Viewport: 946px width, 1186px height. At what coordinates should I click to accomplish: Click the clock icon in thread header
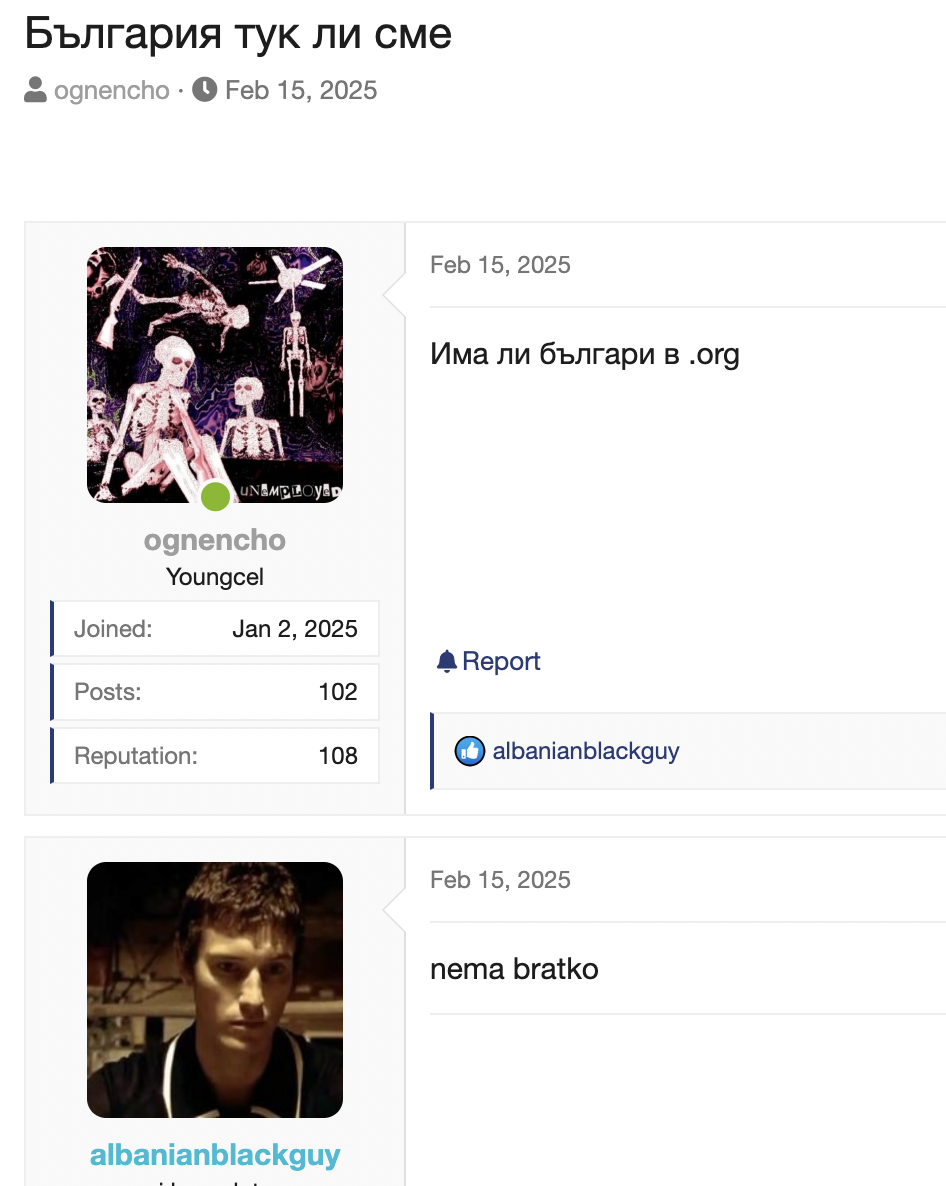click(x=204, y=91)
